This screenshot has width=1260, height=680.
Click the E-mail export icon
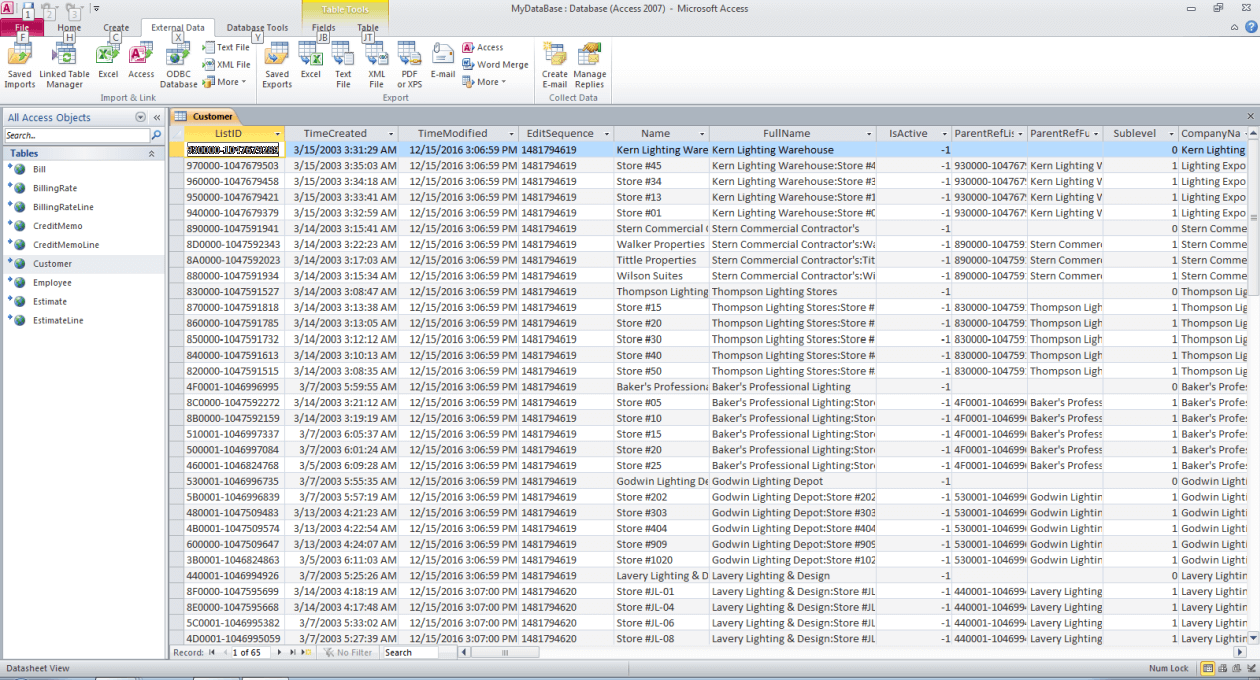443,60
